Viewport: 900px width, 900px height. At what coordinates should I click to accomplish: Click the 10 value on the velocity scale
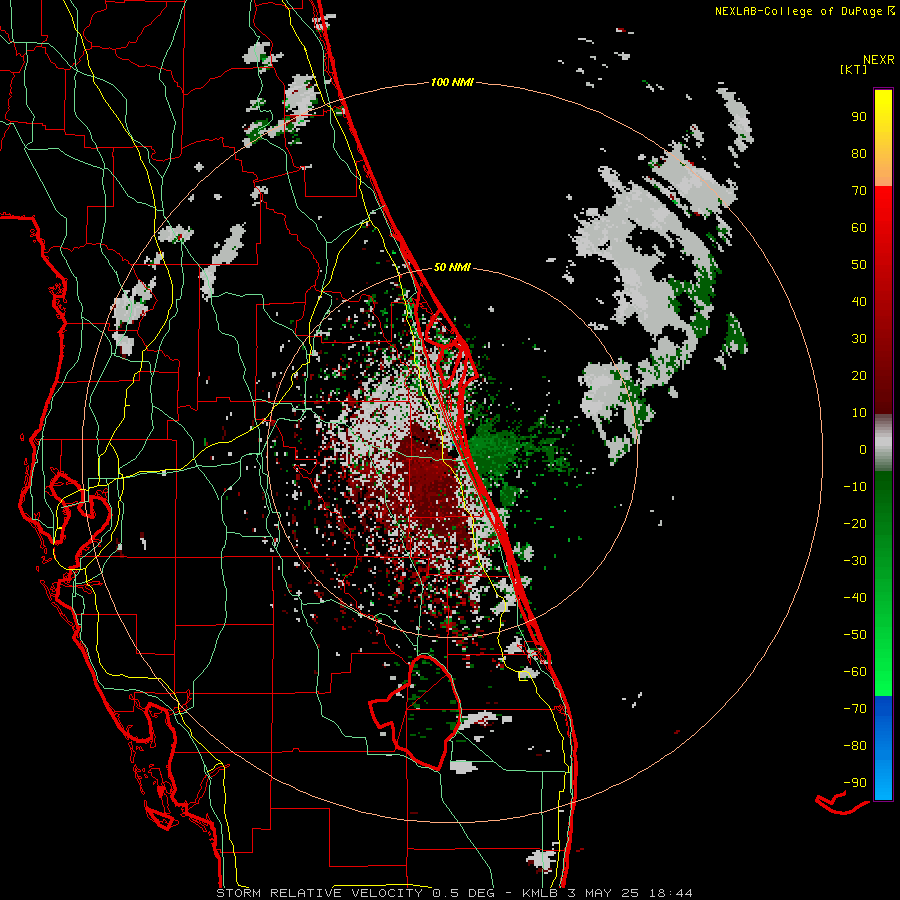(859, 412)
